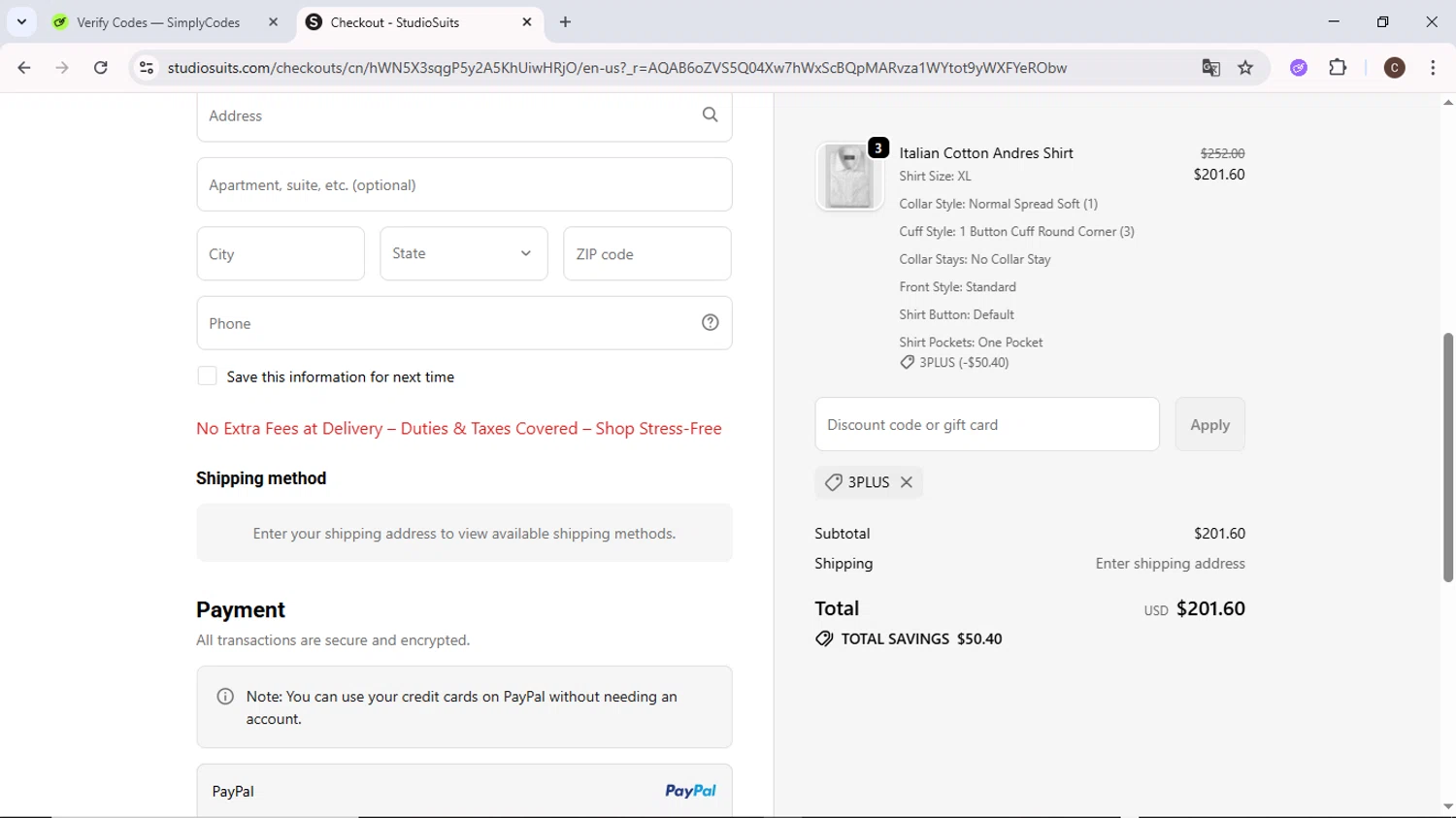Screen dimensions: 1456x818
Task: Click the phone field help question icon
Action: pyautogui.click(x=711, y=323)
